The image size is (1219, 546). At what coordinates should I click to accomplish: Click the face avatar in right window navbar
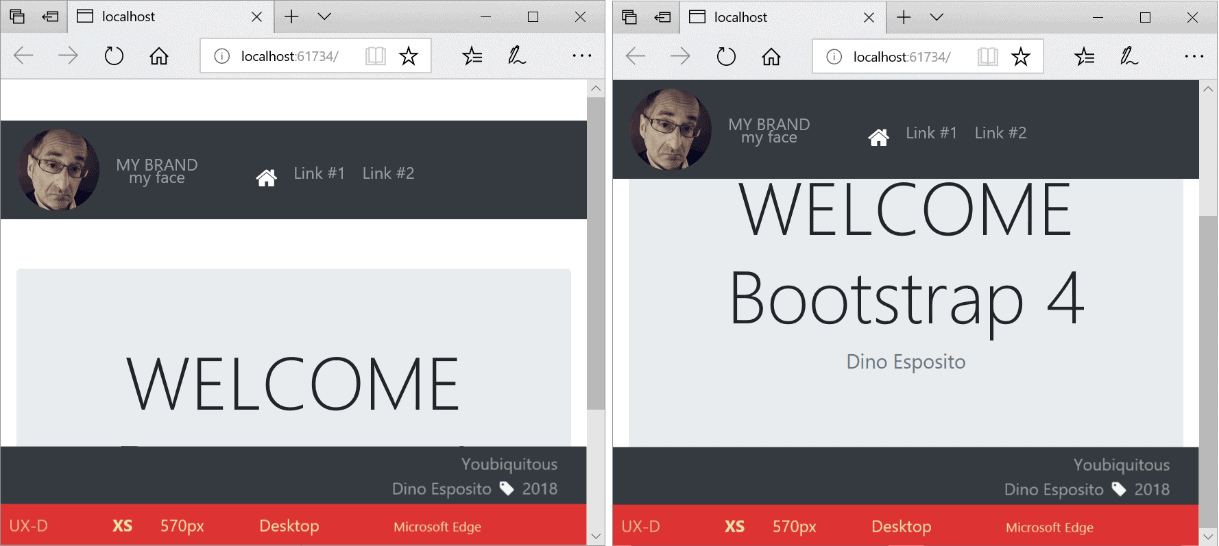click(670, 129)
